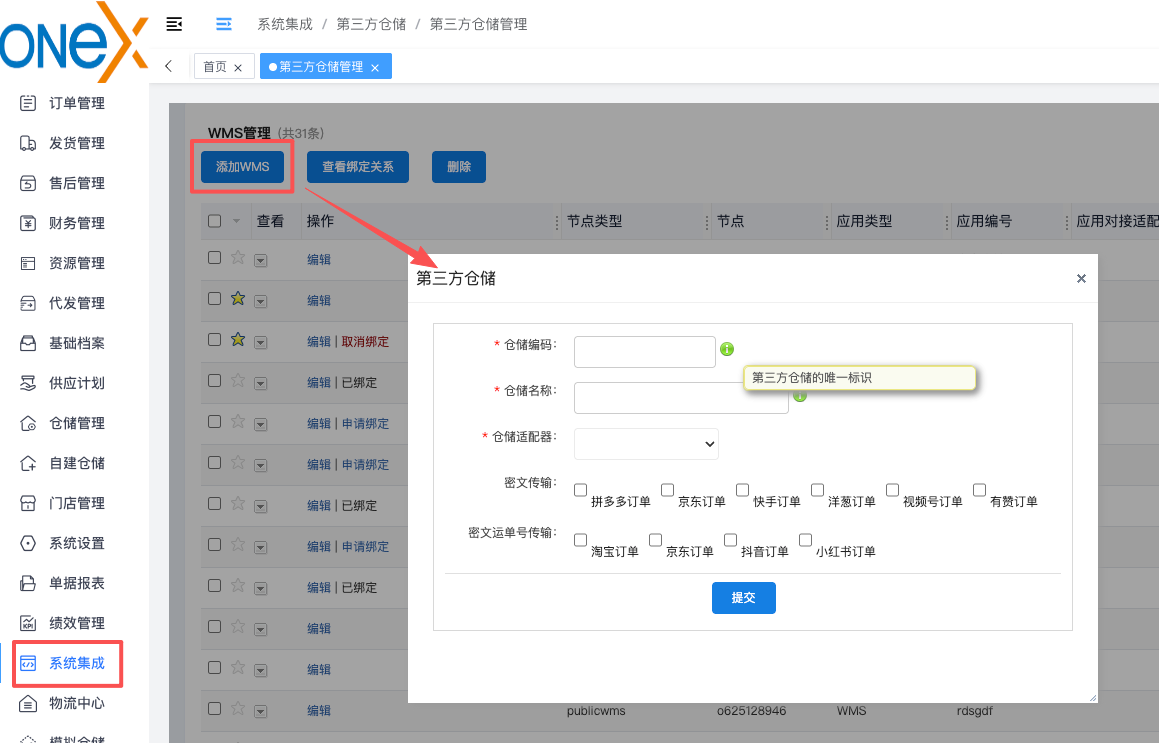Expand the first table row's view arrow
The image size is (1159, 743).
260,260
